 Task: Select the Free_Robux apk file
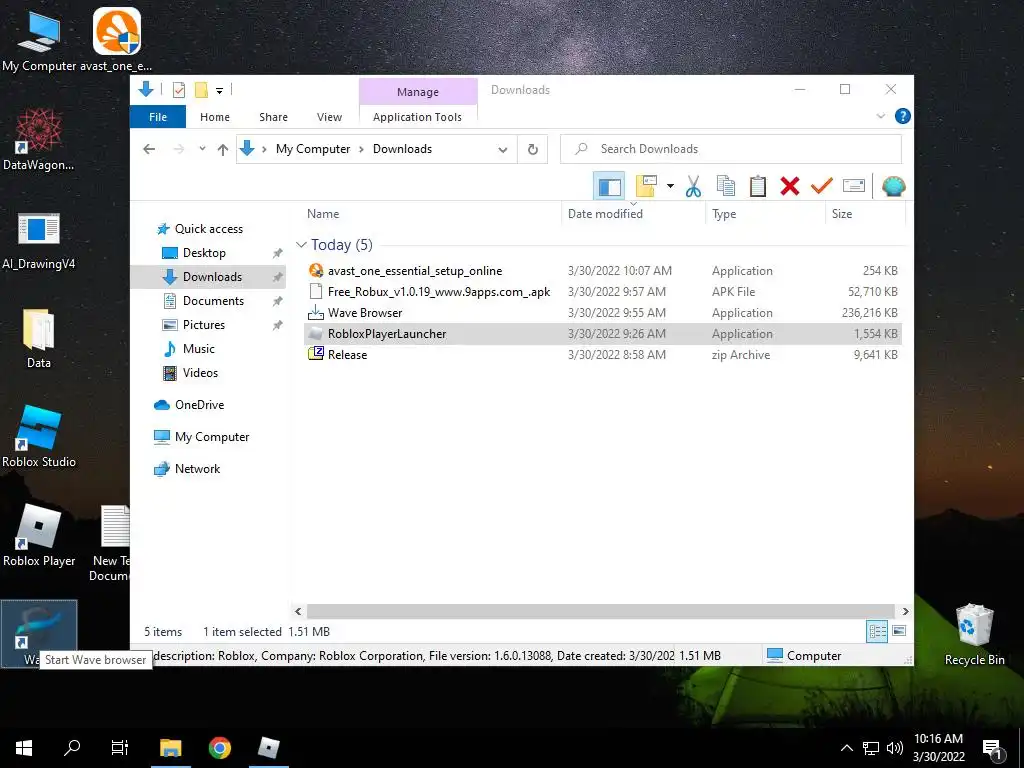pyautogui.click(x=602, y=291)
